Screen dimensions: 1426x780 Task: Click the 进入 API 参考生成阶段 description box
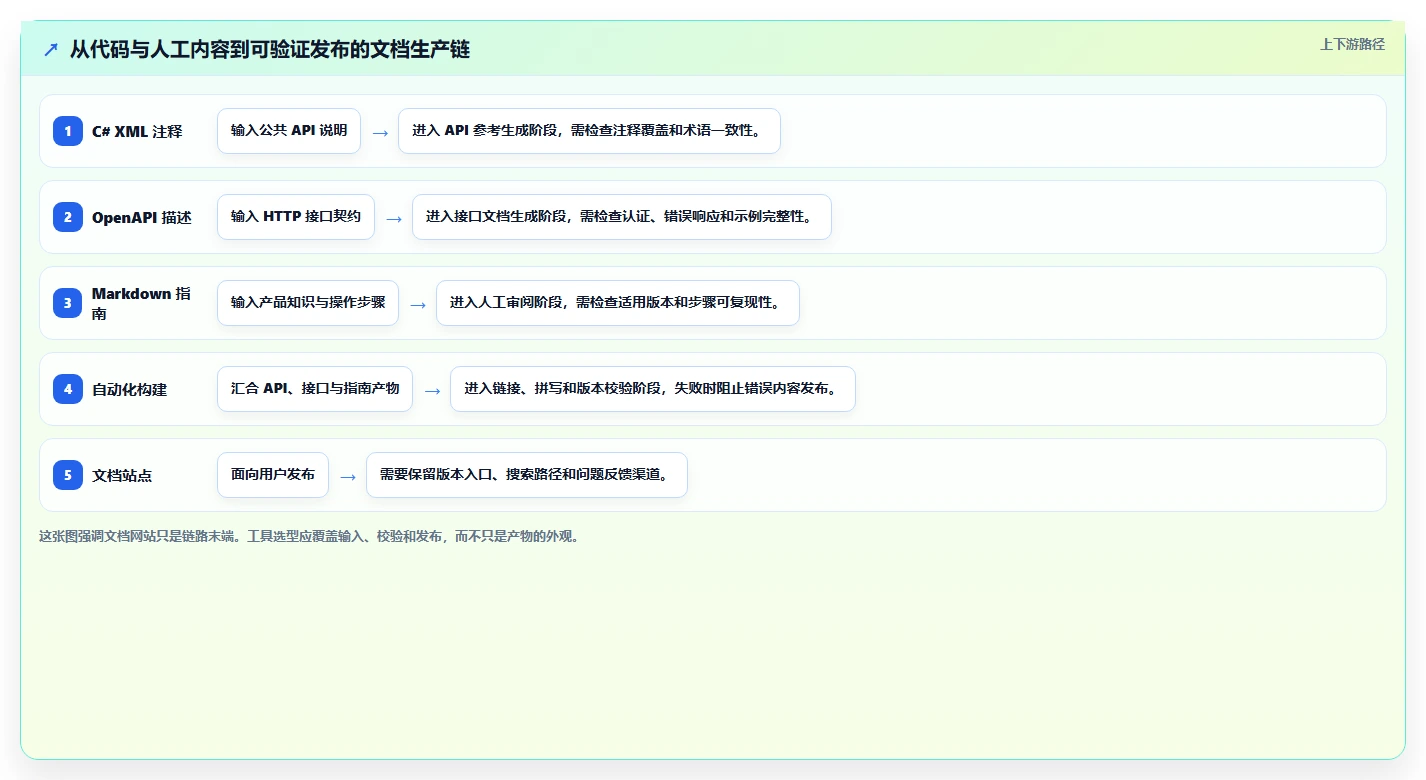(589, 131)
